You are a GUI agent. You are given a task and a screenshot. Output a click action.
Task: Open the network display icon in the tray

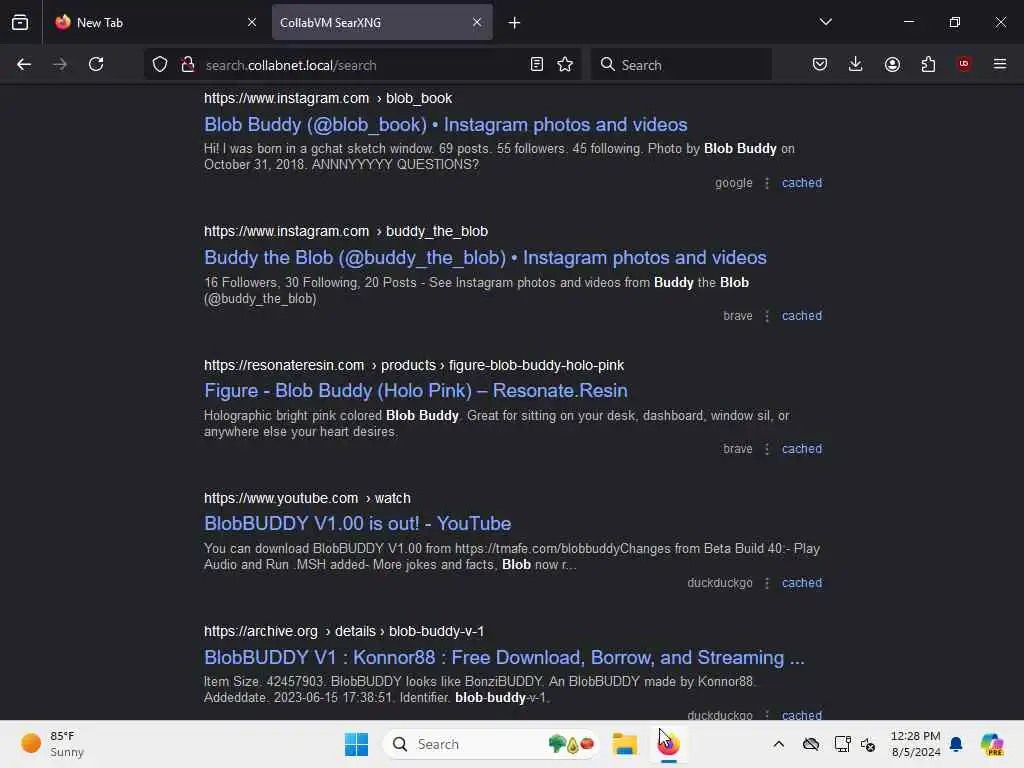point(842,744)
